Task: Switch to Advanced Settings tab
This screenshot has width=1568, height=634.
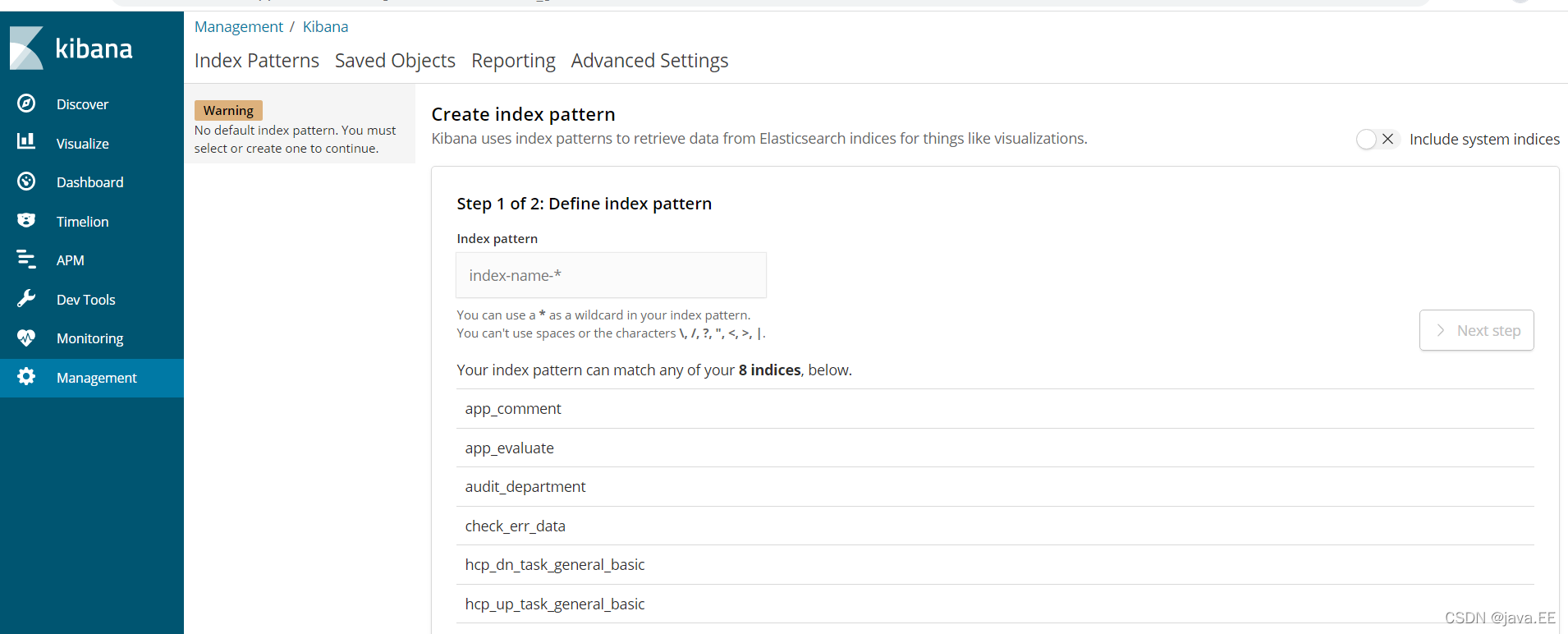Action: [x=649, y=61]
